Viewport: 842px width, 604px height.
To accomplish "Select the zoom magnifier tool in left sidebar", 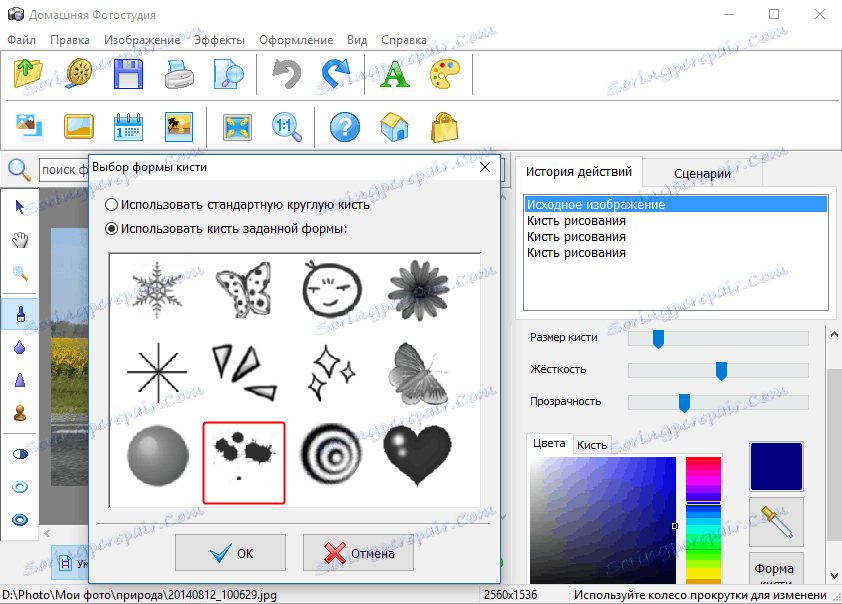I will 20,273.
